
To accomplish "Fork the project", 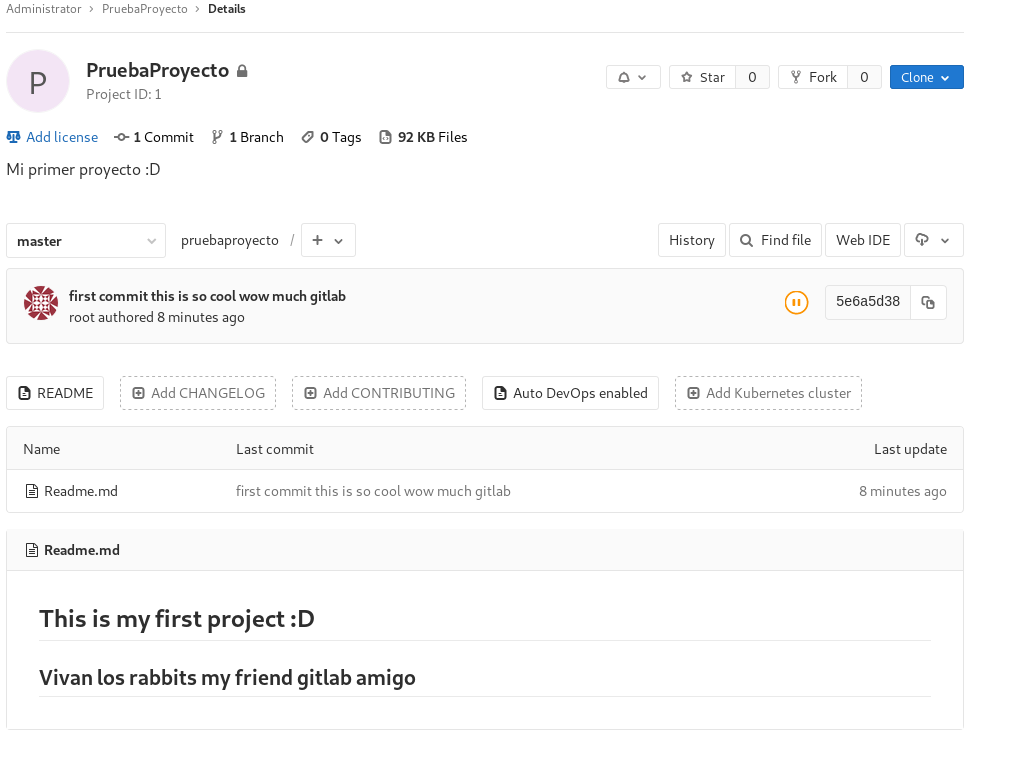I will point(813,77).
